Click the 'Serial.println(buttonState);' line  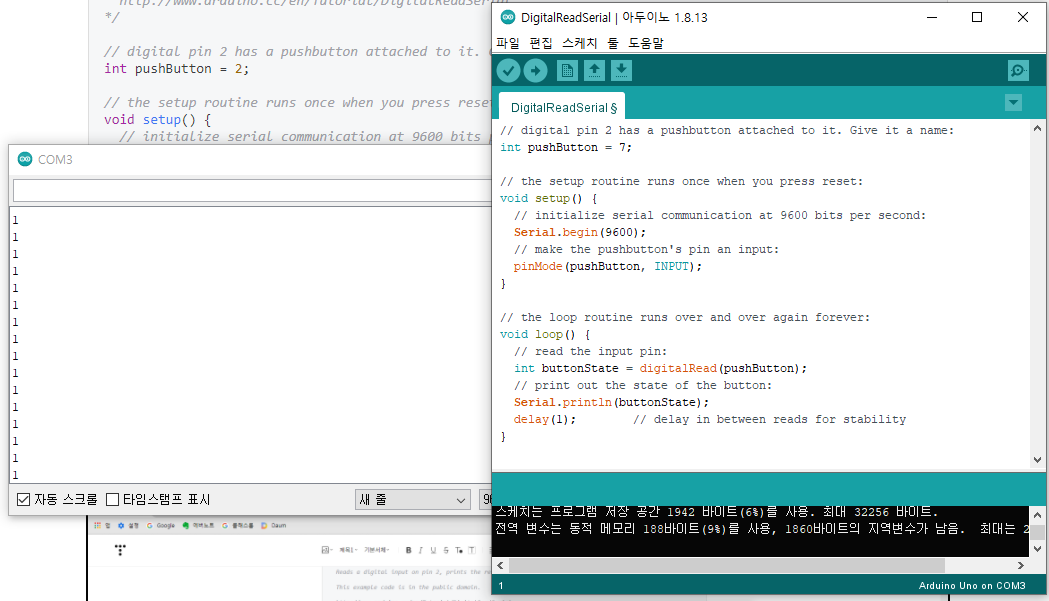611,402
